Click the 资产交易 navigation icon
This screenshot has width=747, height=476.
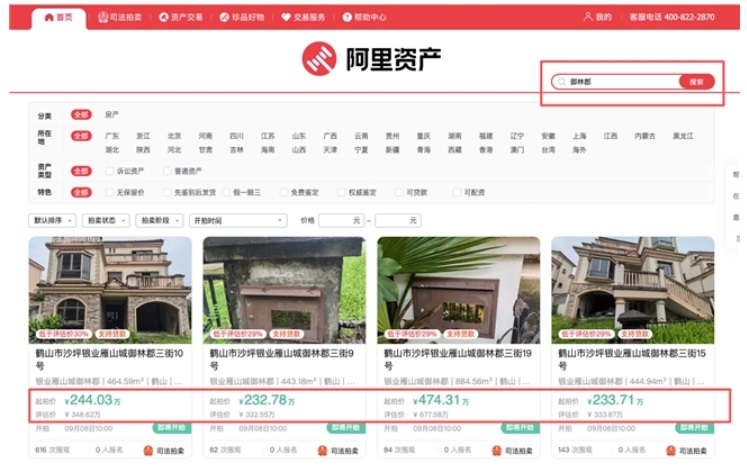[164, 17]
